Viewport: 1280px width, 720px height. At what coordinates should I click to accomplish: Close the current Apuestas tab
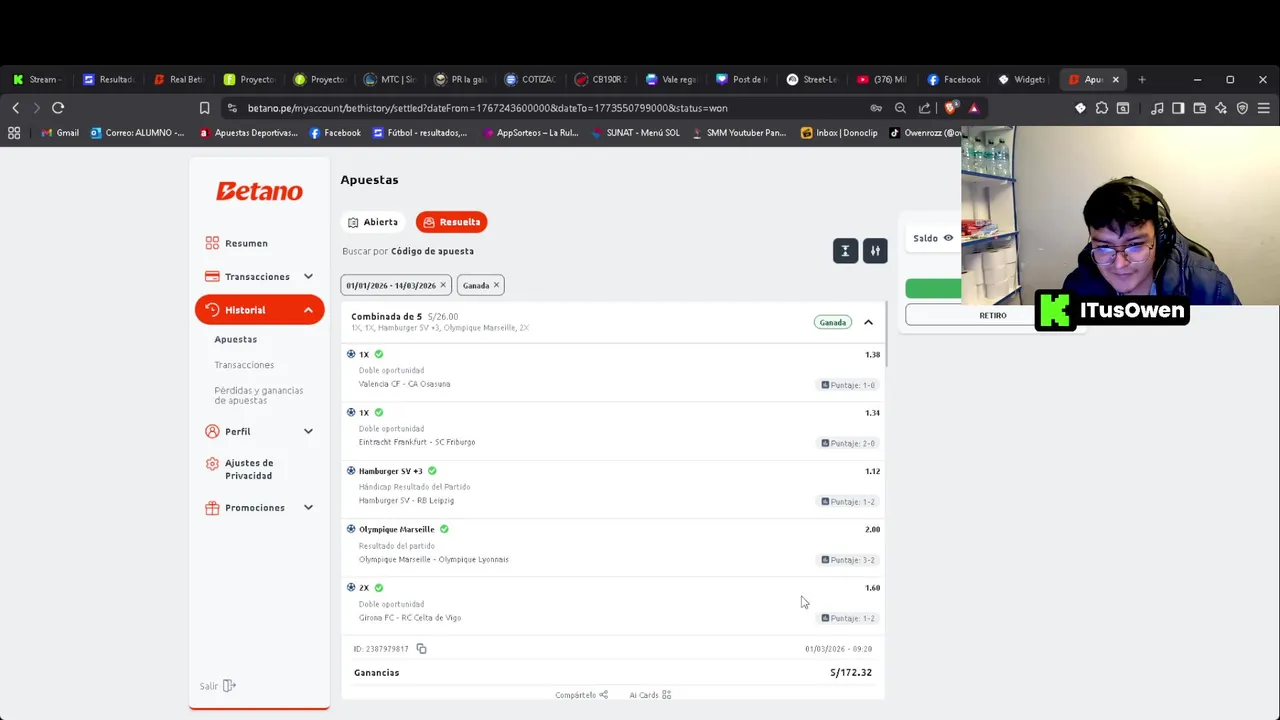coord(1116,80)
